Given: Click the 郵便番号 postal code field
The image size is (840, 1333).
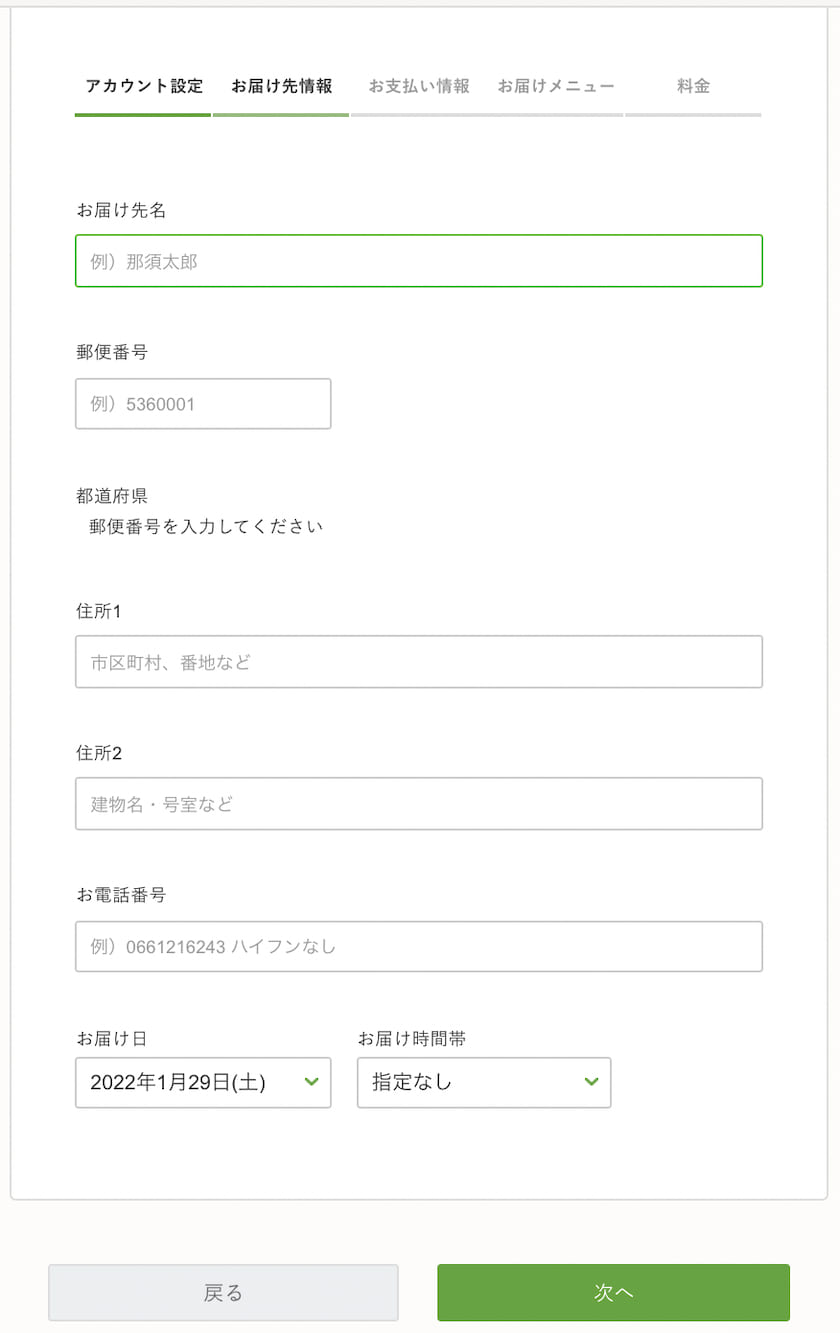Looking at the screenshot, I should [x=203, y=403].
